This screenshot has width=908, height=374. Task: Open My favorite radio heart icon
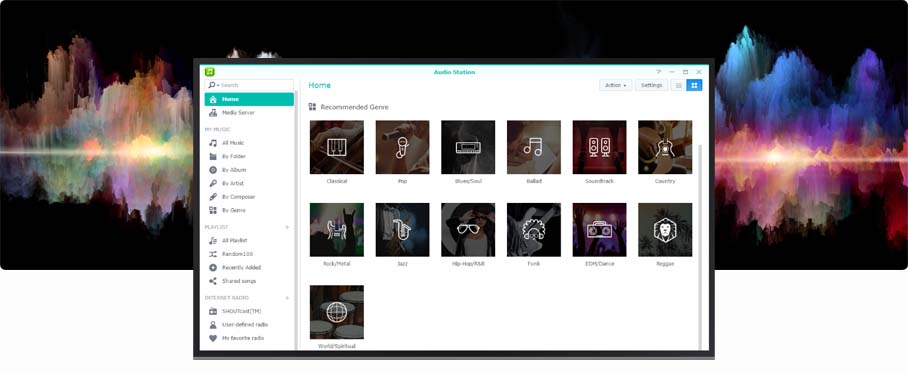point(213,338)
